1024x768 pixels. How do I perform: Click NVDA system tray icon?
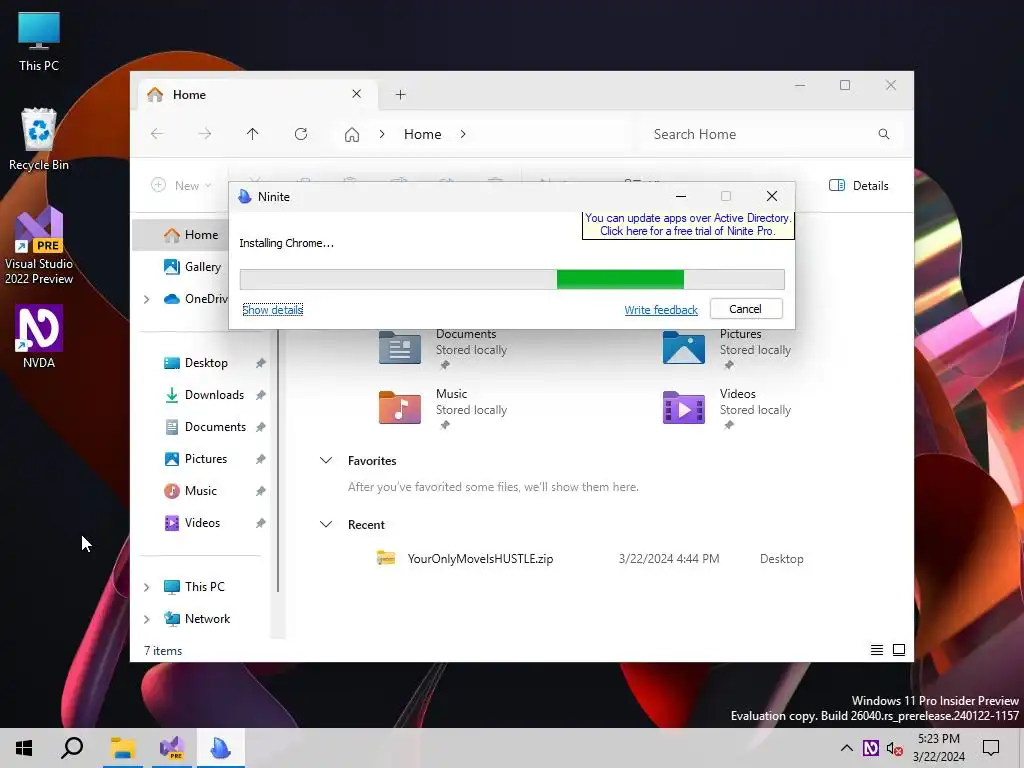pyautogui.click(x=871, y=748)
